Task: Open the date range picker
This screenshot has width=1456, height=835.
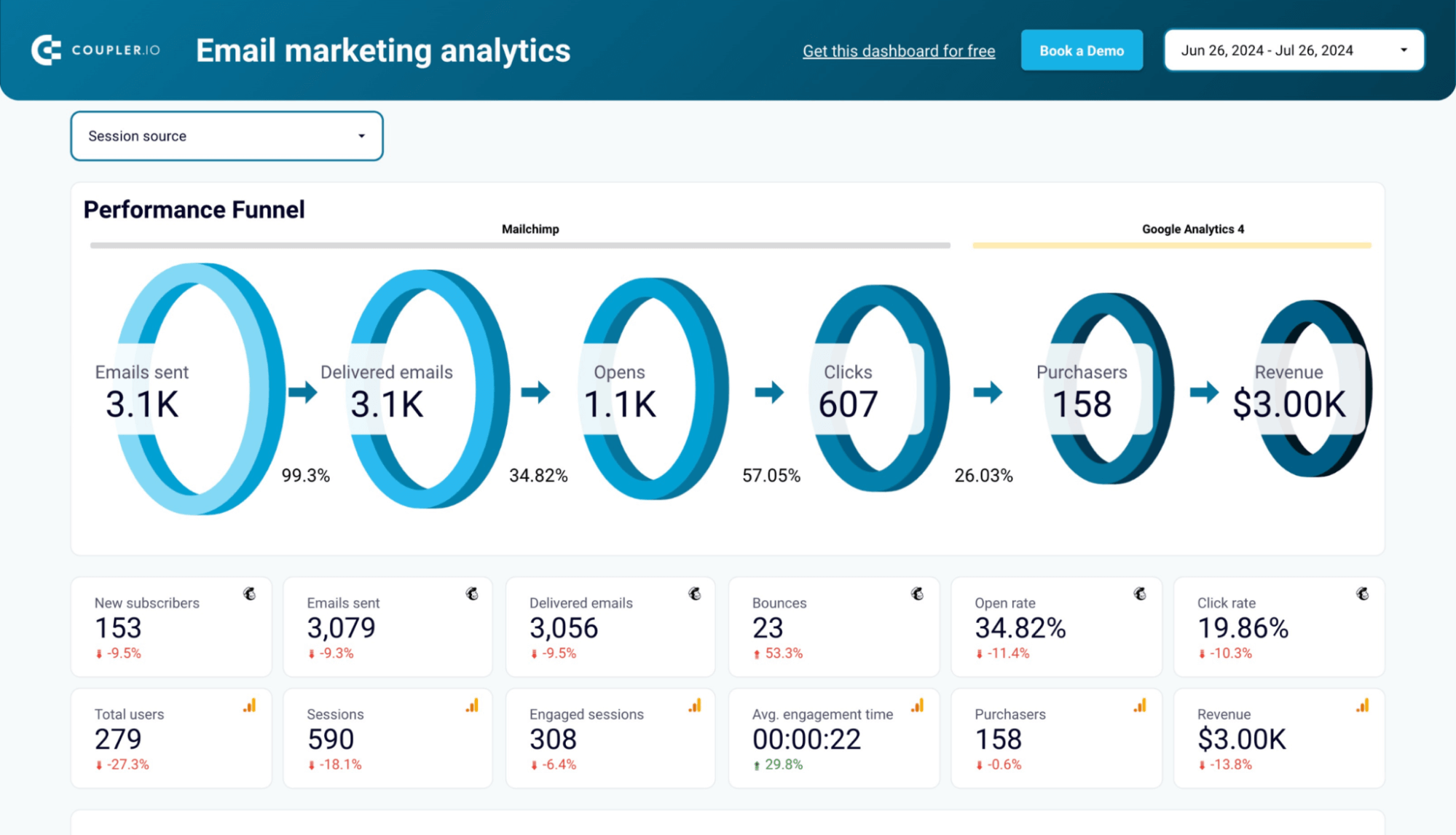Action: 1294,50
